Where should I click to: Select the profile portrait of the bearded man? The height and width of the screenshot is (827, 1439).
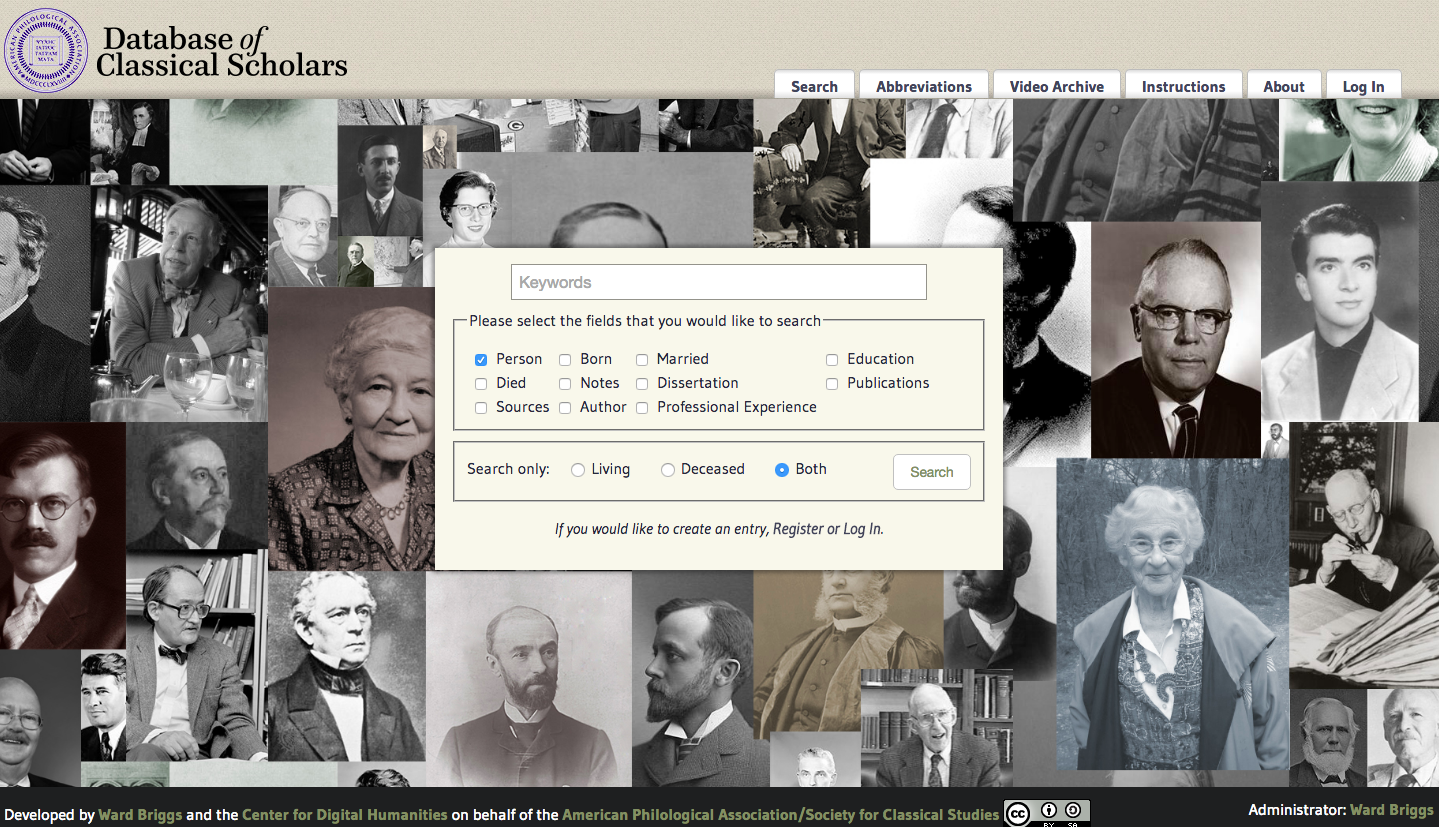point(692,679)
